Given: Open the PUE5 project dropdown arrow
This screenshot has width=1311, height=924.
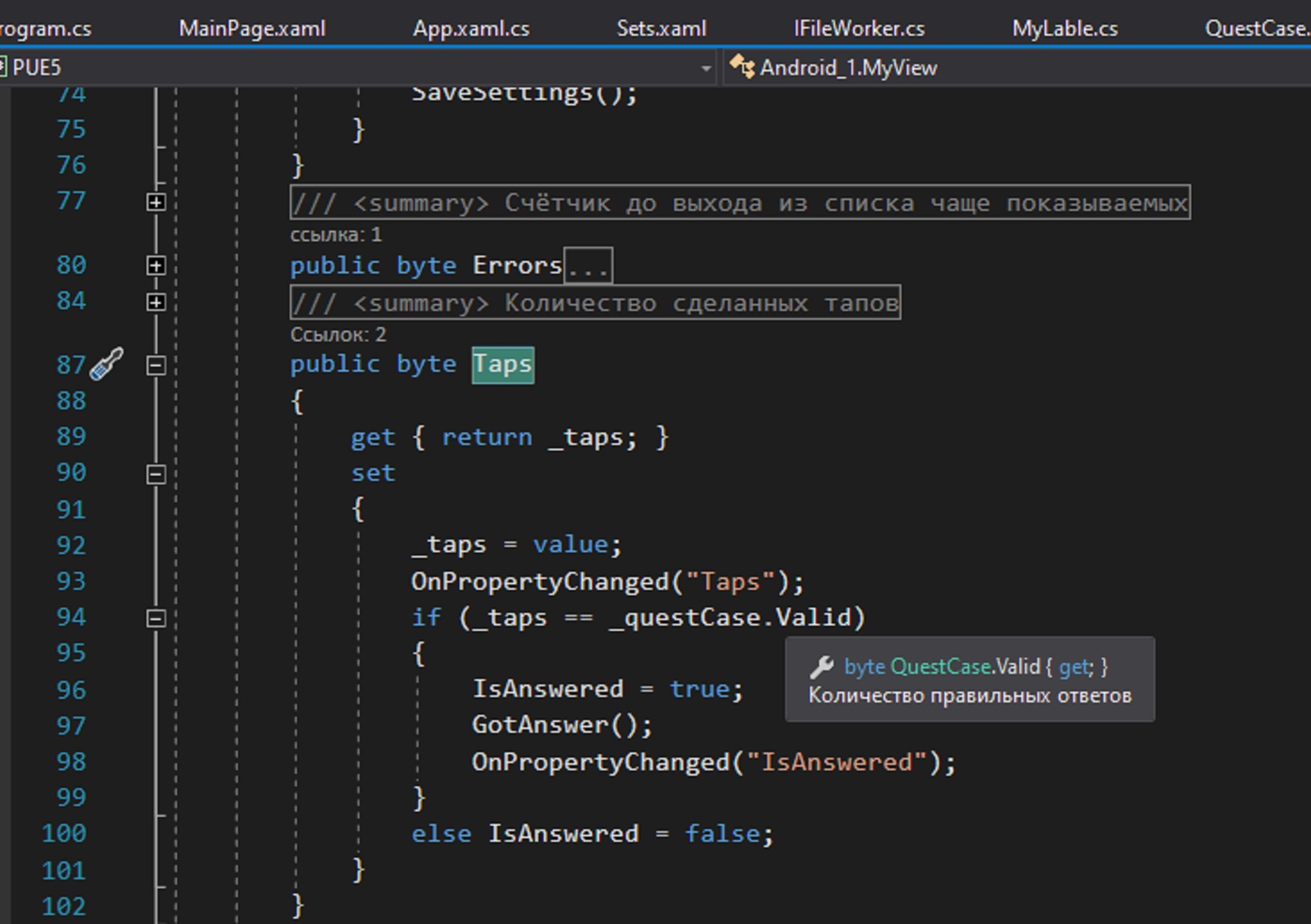Looking at the screenshot, I should (705, 68).
